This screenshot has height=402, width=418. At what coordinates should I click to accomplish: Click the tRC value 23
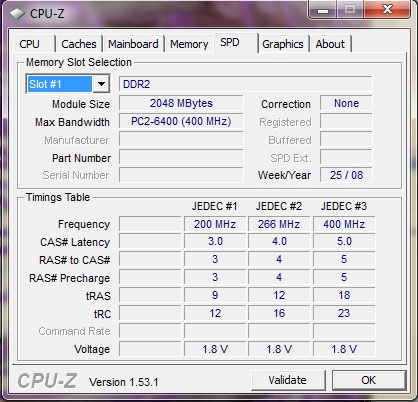point(344,313)
